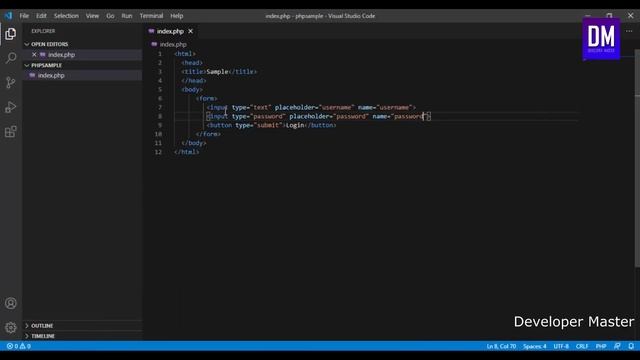Click UTF-8 encoding in status bar

561,346
